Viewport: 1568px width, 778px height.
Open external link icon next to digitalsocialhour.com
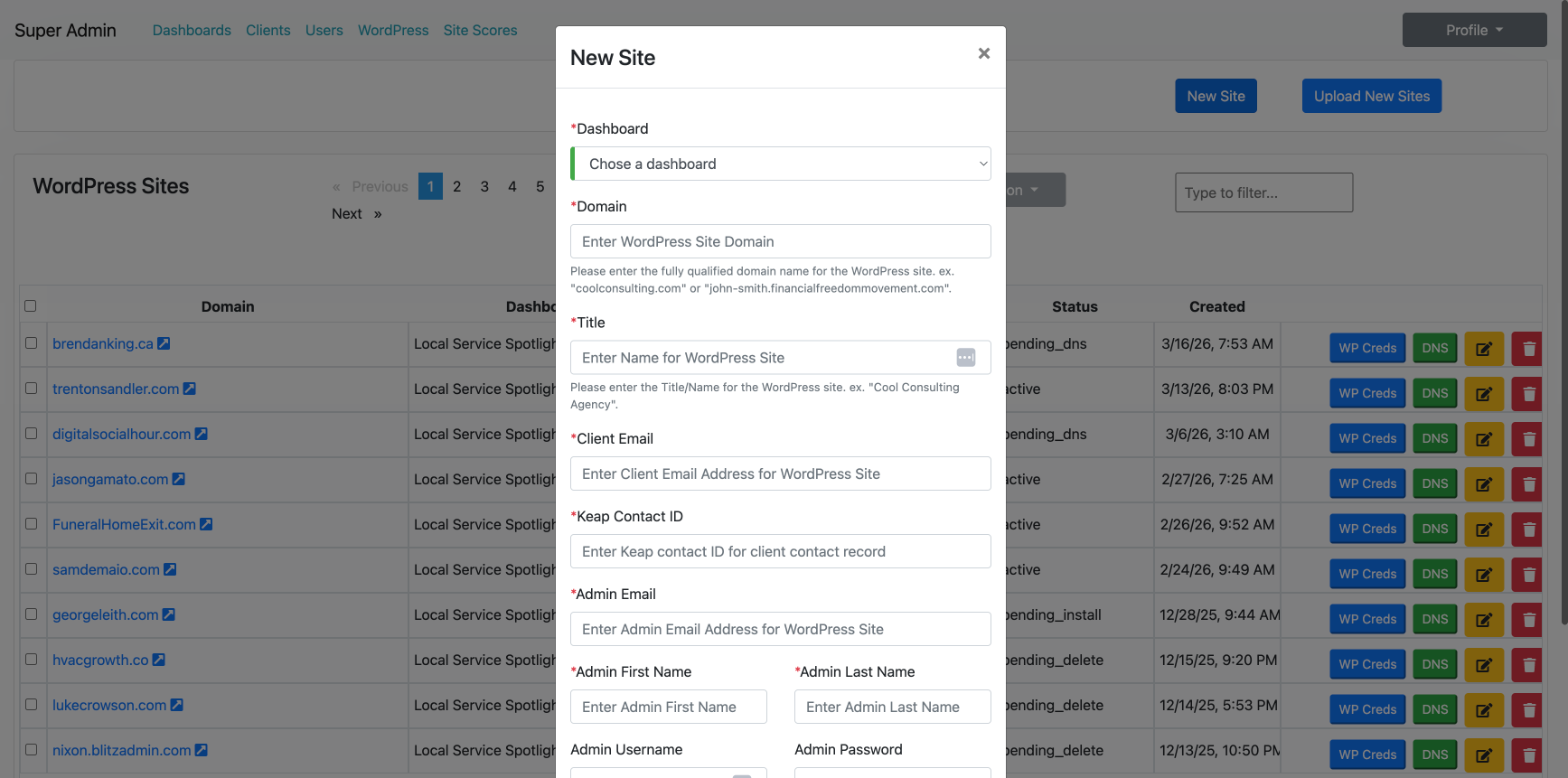point(201,434)
